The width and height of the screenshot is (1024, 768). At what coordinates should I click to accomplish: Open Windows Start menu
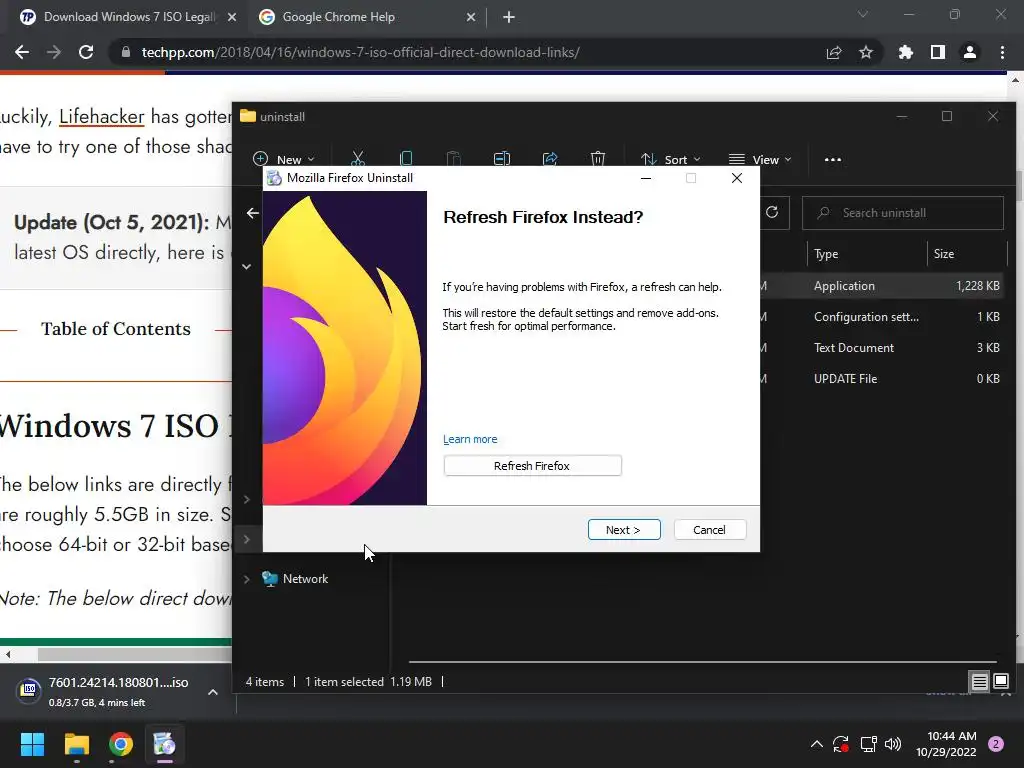click(x=32, y=744)
